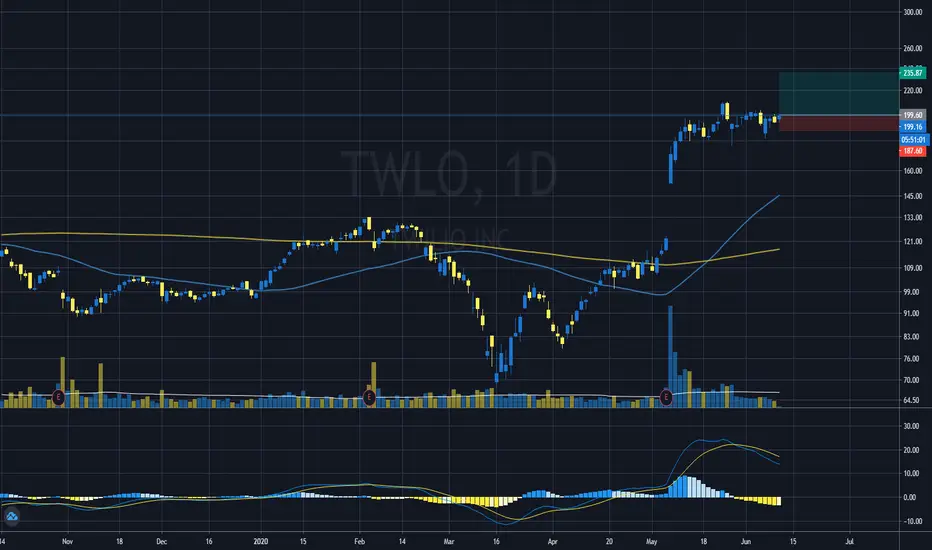Image resolution: width=932 pixels, height=550 pixels.
Task: Click the Mar date axis label
Action: [449, 542]
